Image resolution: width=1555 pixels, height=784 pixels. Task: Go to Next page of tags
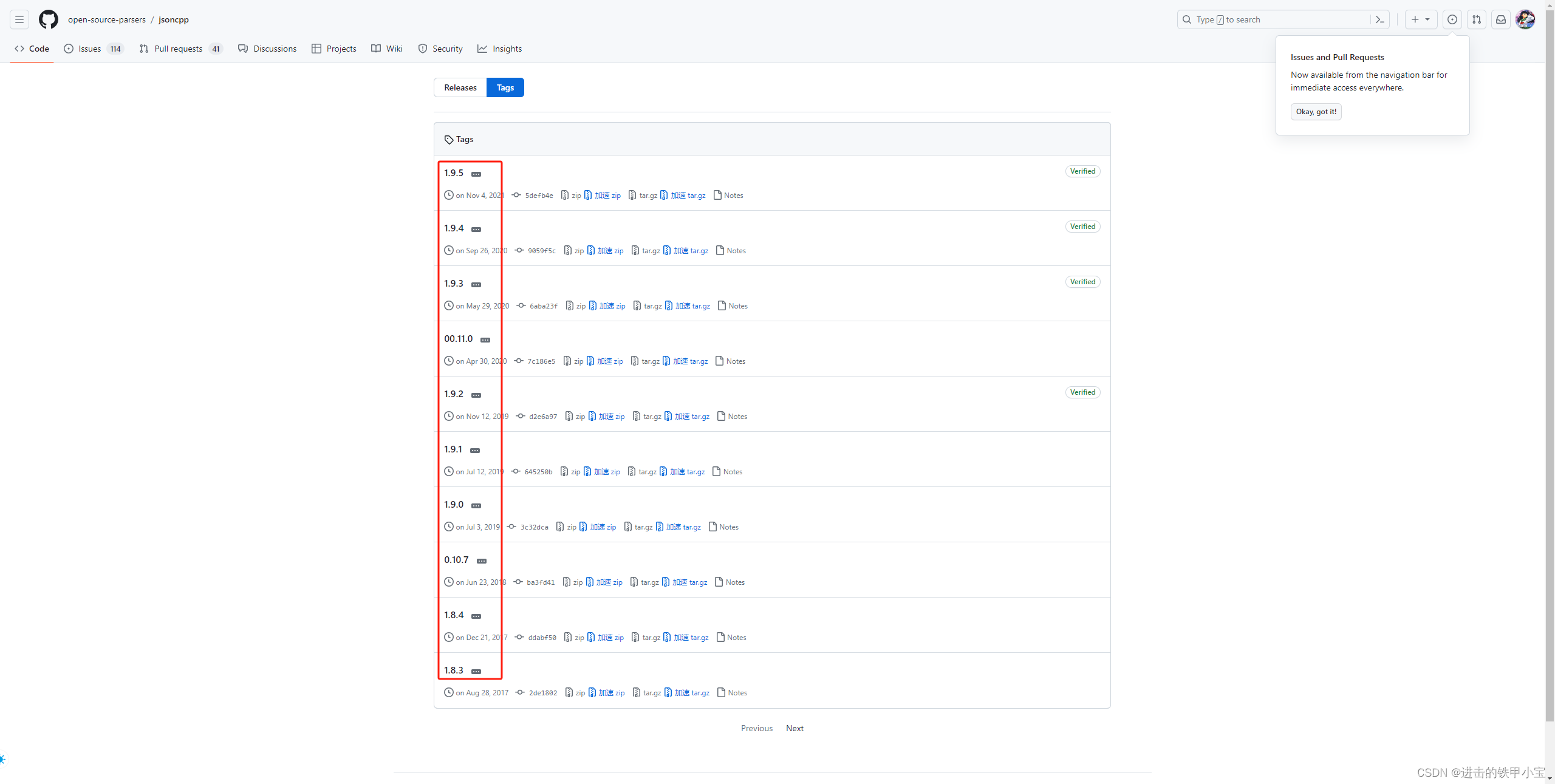[795, 728]
